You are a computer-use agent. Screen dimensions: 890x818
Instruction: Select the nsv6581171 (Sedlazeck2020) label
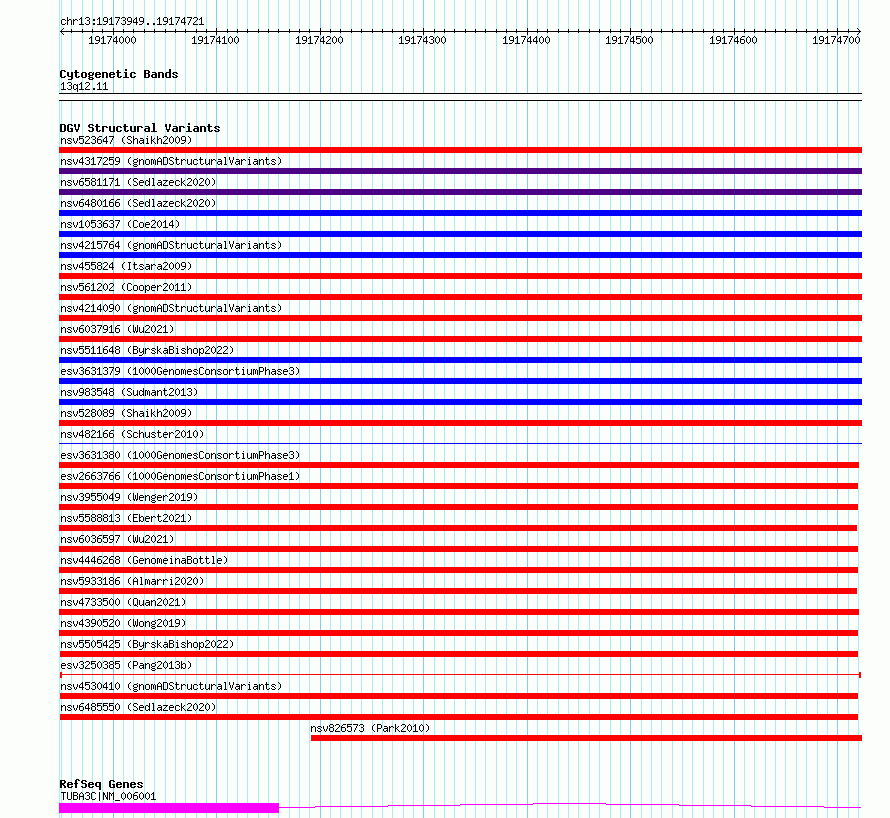(138, 182)
